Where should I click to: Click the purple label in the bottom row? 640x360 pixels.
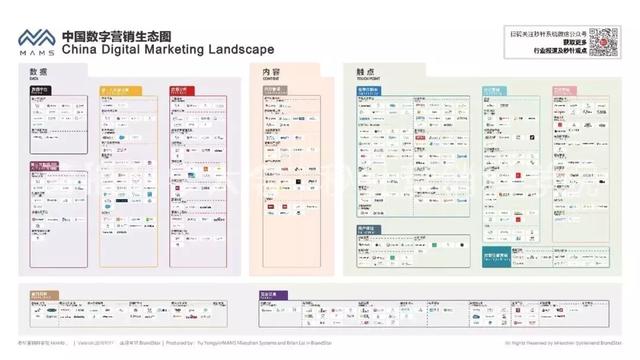tap(273, 295)
